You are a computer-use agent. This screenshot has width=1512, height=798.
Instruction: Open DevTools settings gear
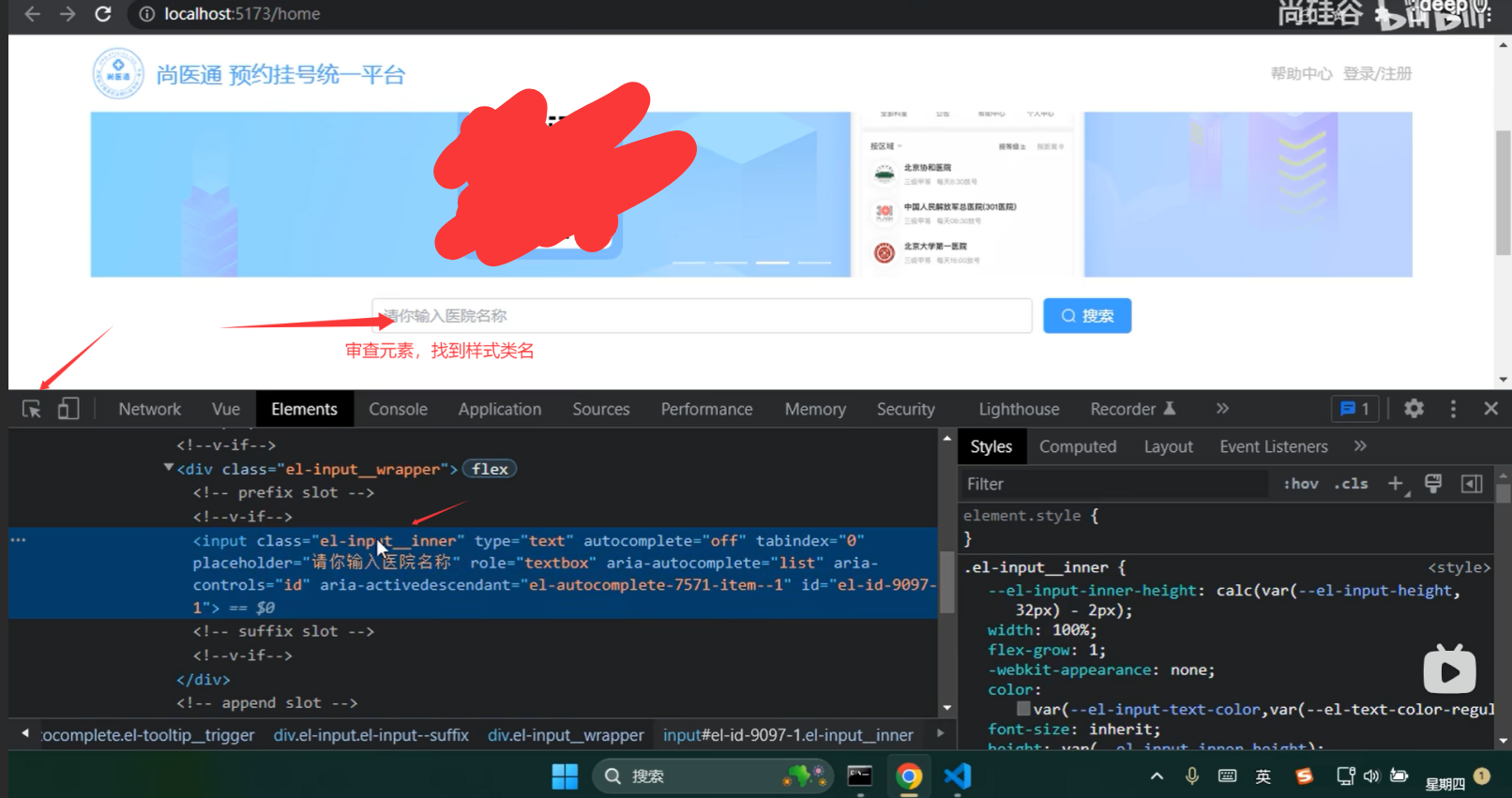[x=1414, y=409]
